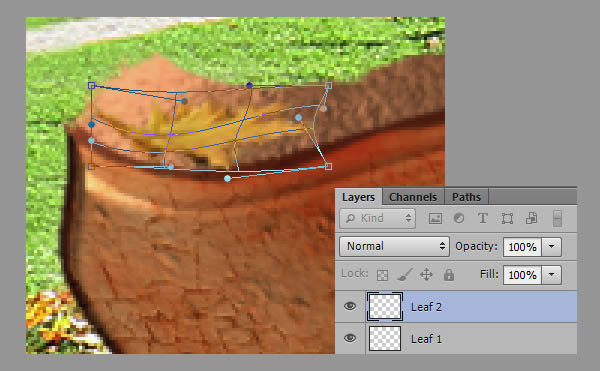Lock transparent pixels icon
600x371 pixels.
pyautogui.click(x=382, y=275)
